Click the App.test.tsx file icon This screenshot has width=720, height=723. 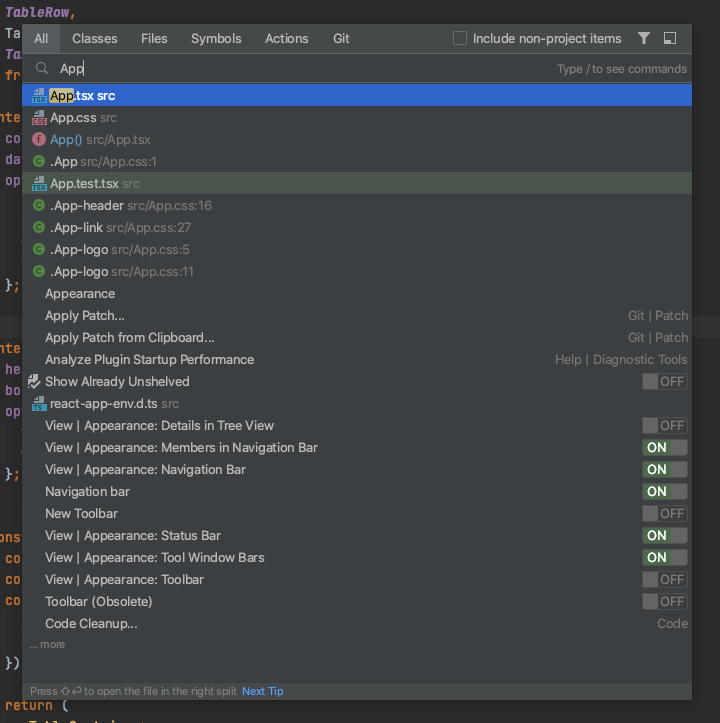coord(39,184)
